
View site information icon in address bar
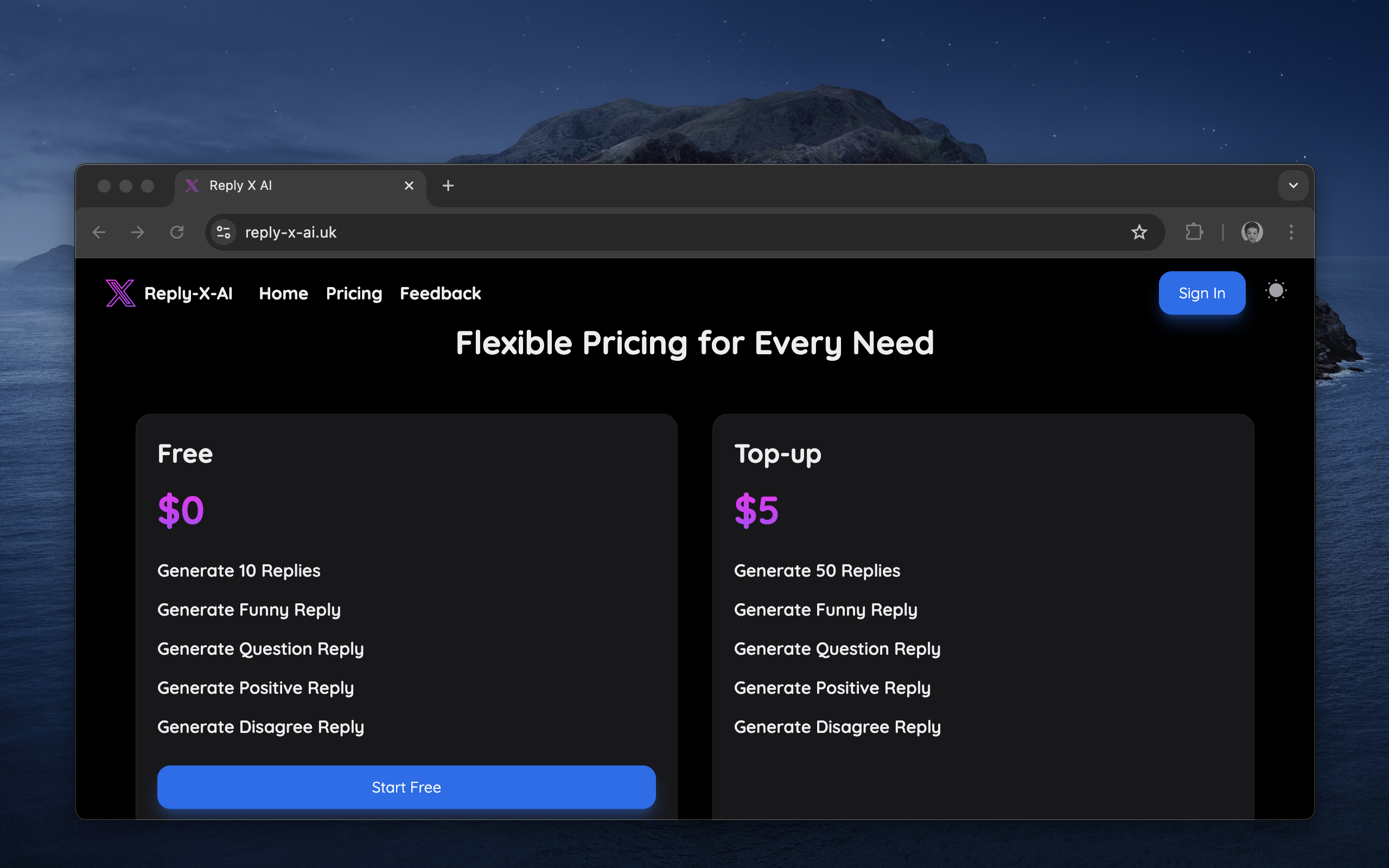[x=224, y=232]
